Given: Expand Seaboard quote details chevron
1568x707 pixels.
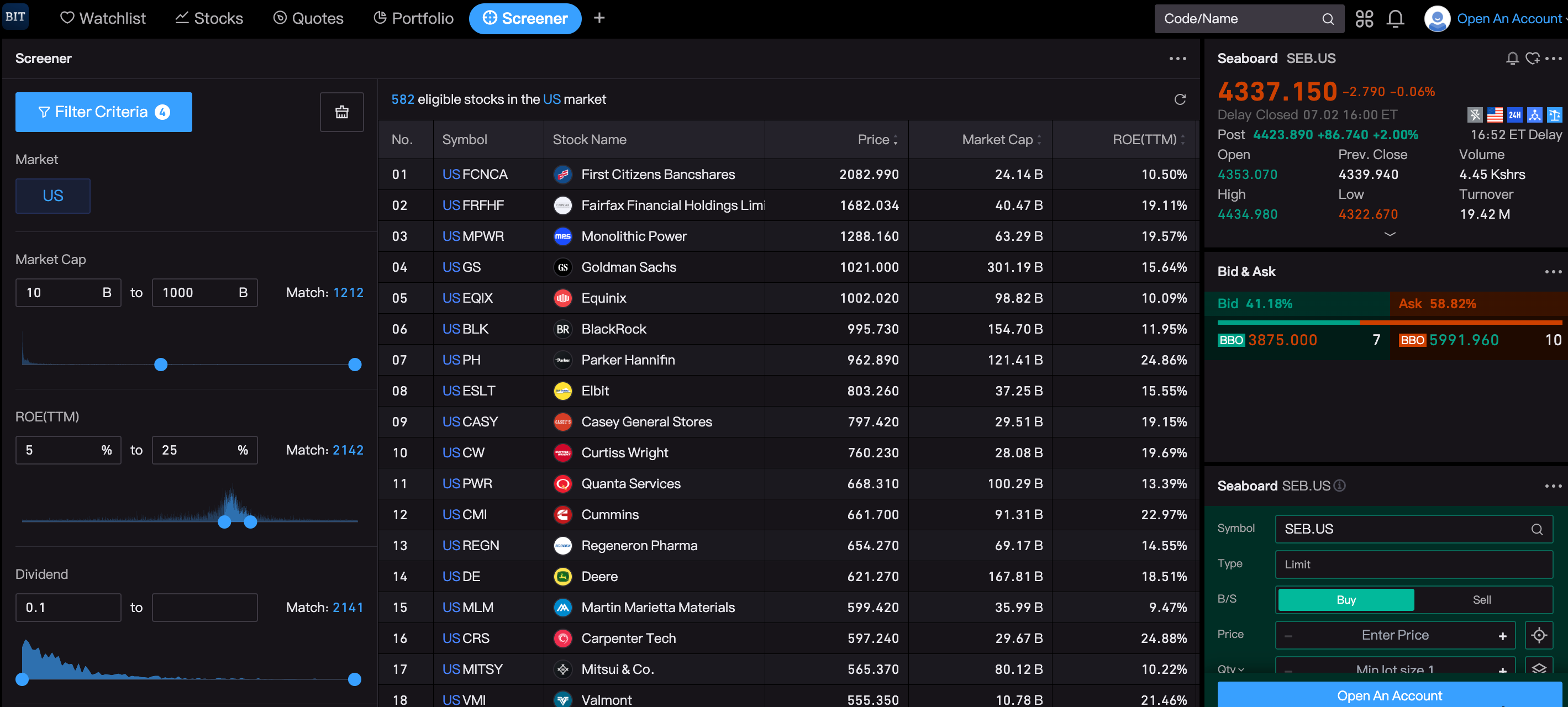Looking at the screenshot, I should [x=1389, y=234].
